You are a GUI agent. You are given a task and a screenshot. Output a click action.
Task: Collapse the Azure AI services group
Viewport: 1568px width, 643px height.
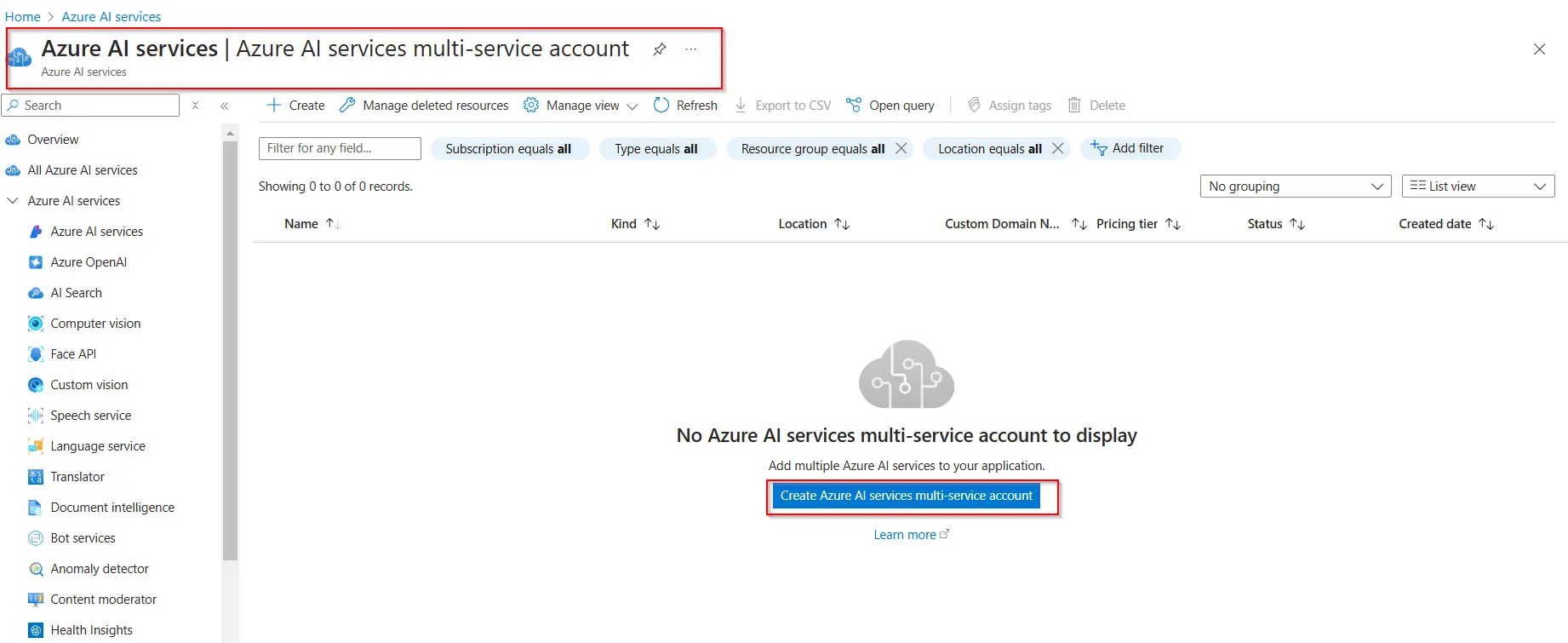point(12,201)
